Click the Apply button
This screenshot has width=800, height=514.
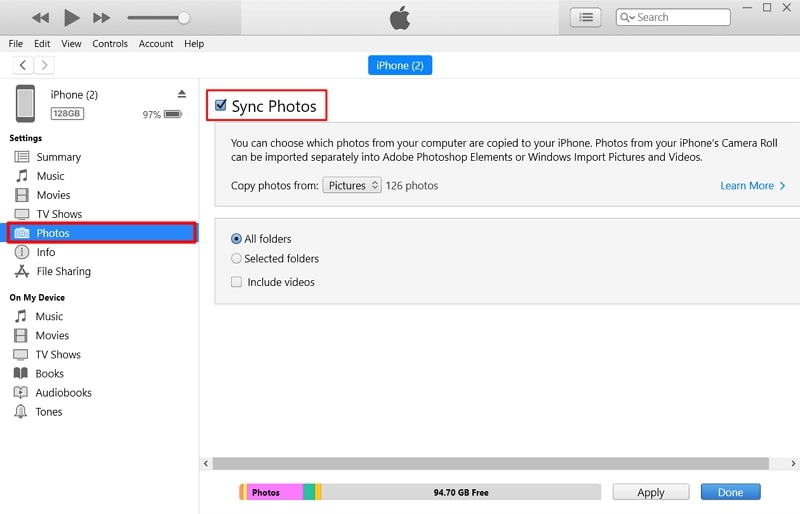point(651,492)
